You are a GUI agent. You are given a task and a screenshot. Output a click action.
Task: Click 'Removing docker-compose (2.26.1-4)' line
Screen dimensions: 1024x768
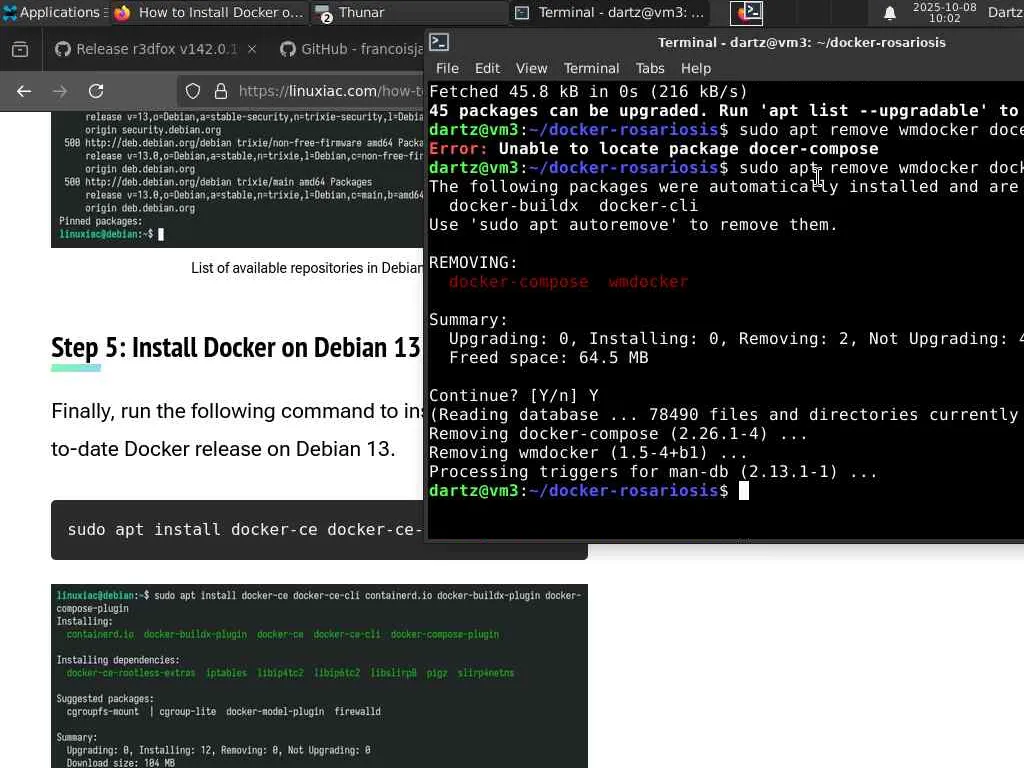click(x=618, y=434)
